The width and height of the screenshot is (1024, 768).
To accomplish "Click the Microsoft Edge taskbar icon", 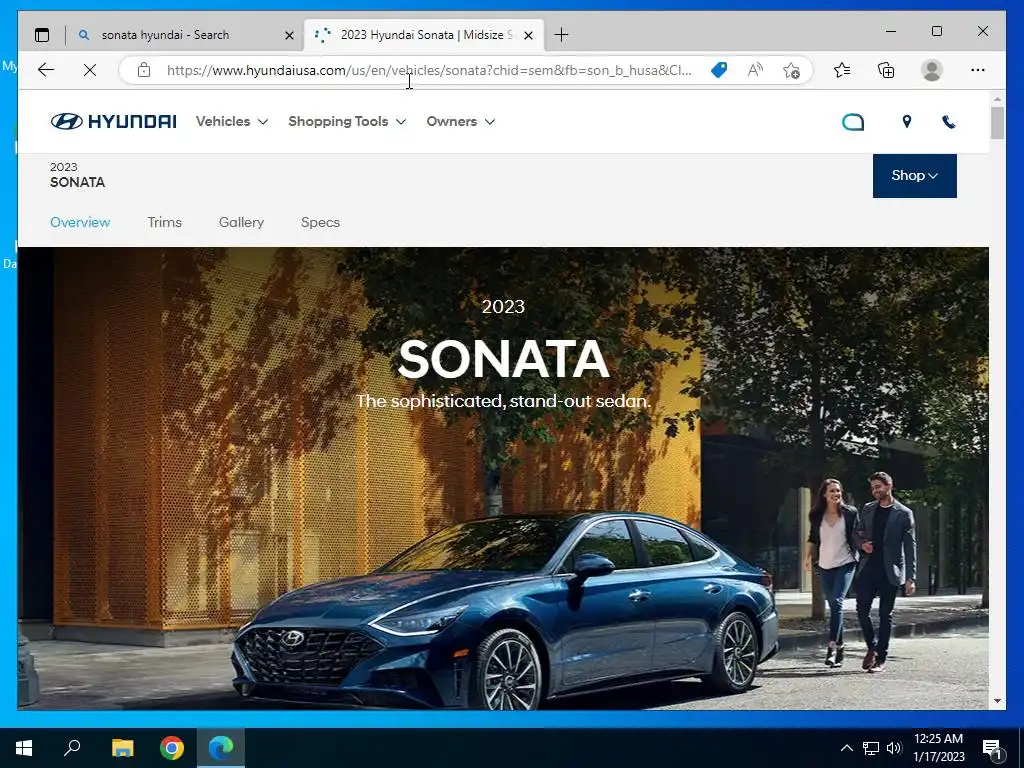I will [221, 748].
